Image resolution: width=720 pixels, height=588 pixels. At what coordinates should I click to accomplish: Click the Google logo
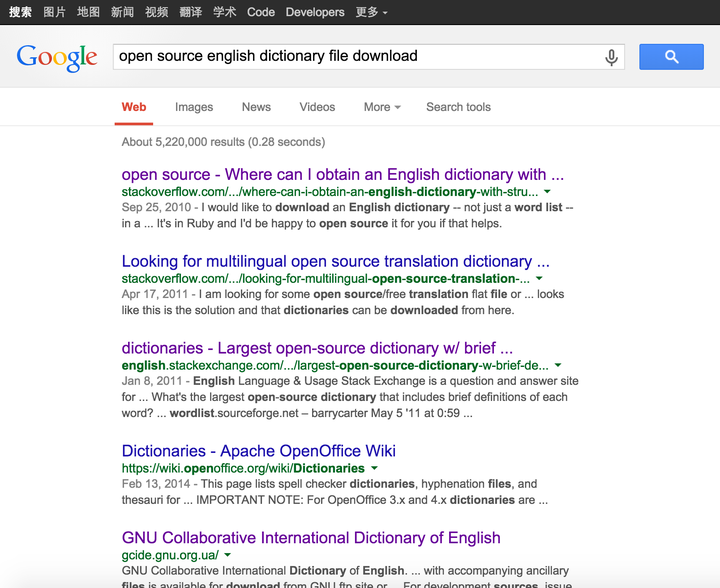57,58
